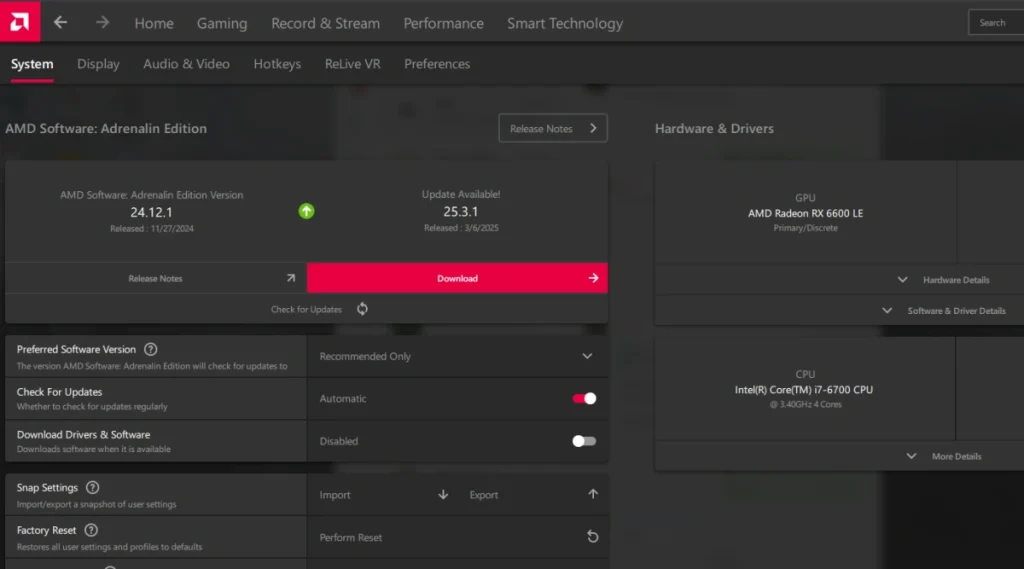Click the Primary/Discrete label
The height and width of the screenshot is (569, 1024).
(x=805, y=228)
